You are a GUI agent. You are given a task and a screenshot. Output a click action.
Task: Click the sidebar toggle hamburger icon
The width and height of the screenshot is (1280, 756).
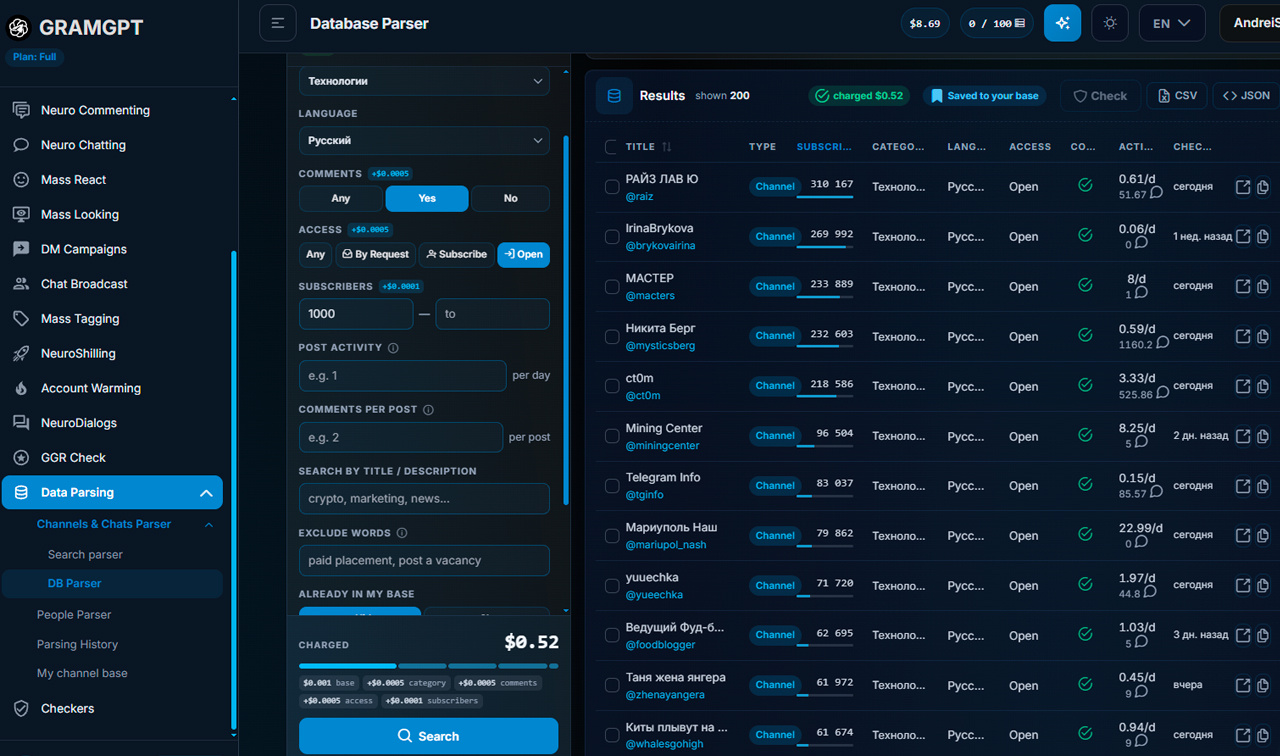click(x=277, y=23)
